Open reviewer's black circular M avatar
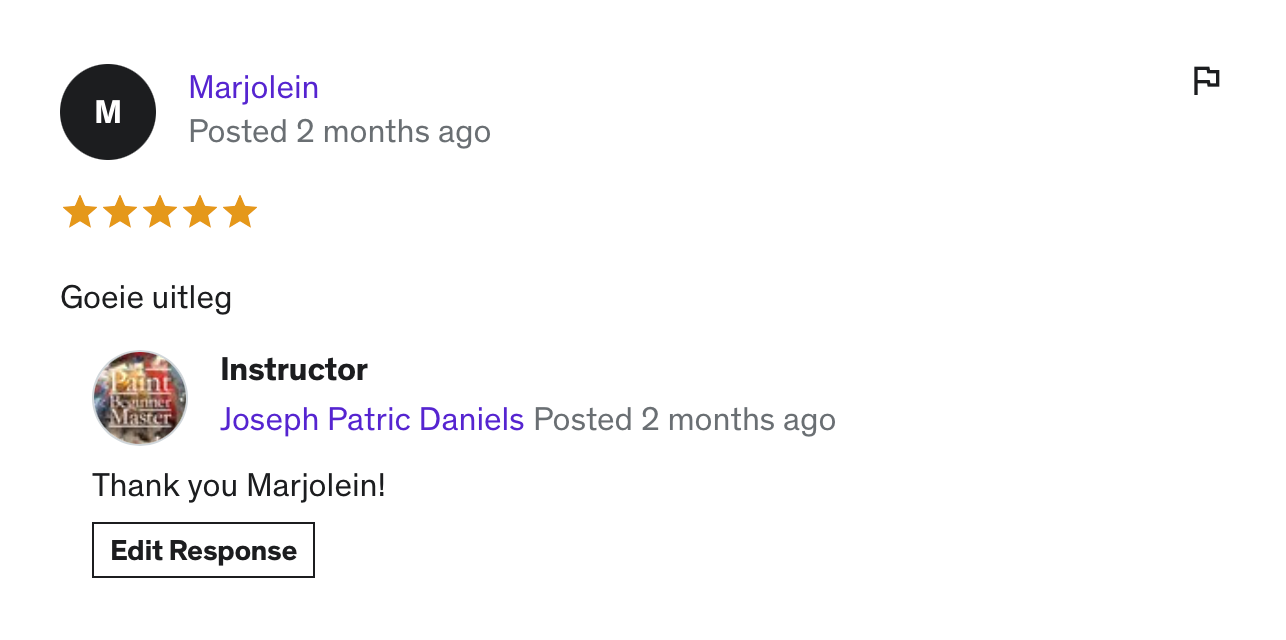 pos(108,112)
